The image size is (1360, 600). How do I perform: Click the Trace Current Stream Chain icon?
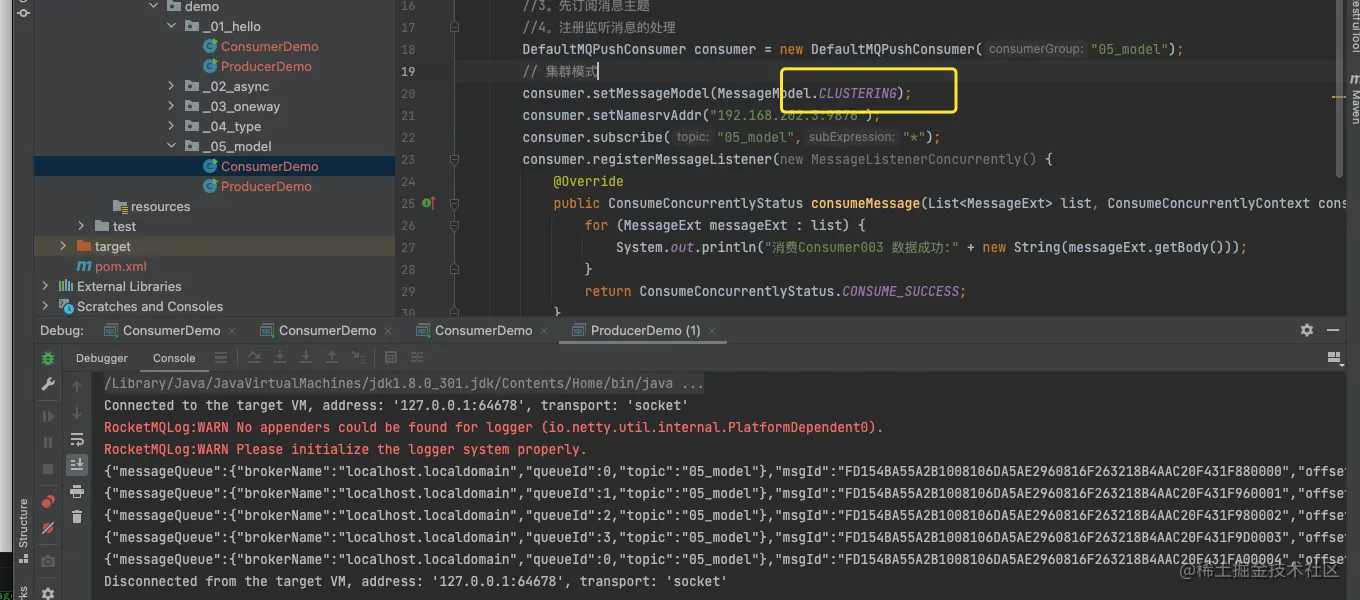click(x=417, y=358)
